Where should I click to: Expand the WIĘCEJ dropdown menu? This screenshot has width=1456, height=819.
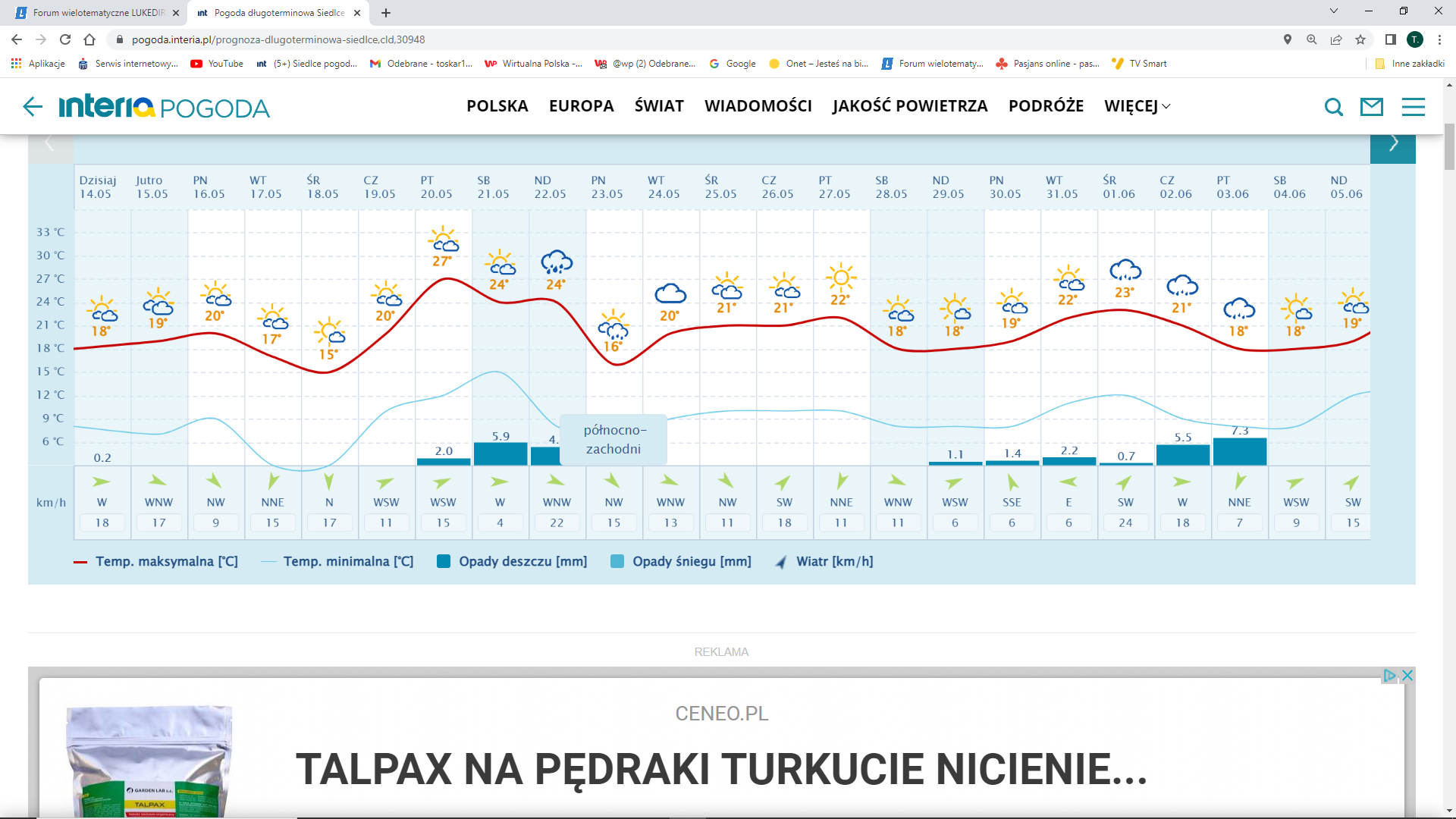pyautogui.click(x=1137, y=106)
